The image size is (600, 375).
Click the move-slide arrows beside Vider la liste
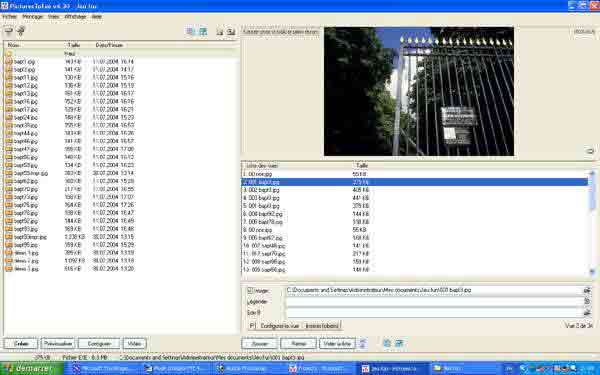[x=363, y=343]
